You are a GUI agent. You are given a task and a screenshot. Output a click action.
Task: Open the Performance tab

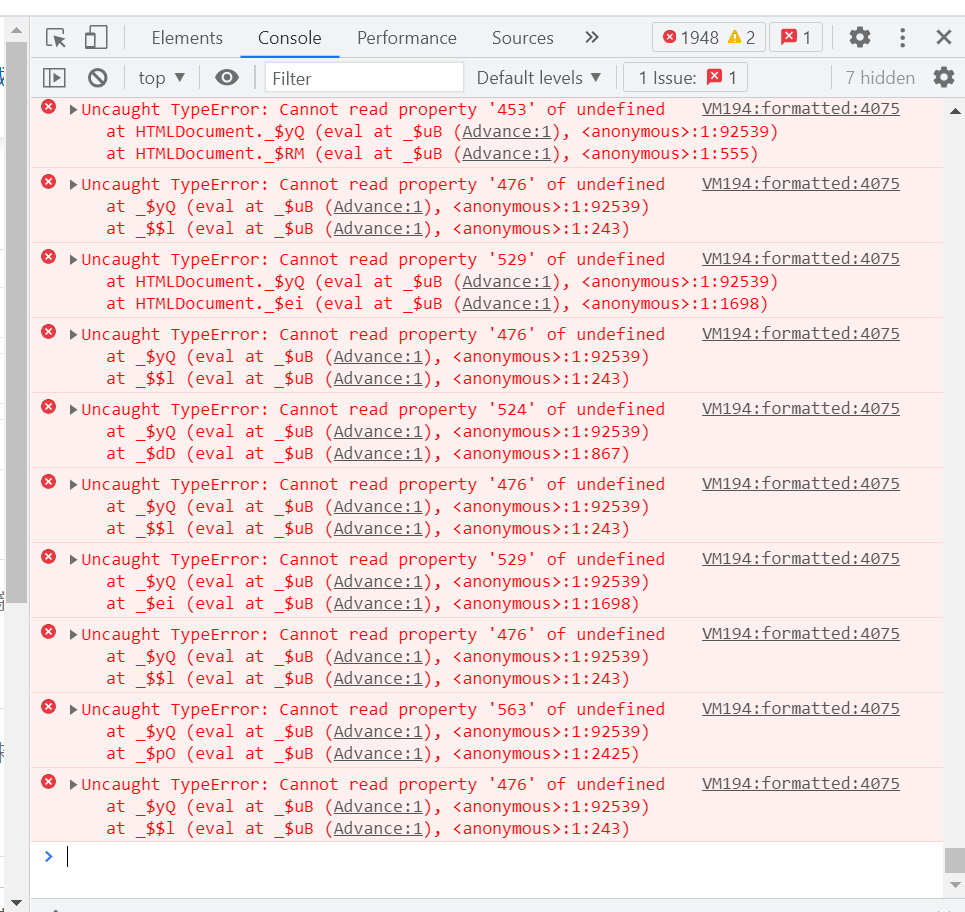point(407,38)
